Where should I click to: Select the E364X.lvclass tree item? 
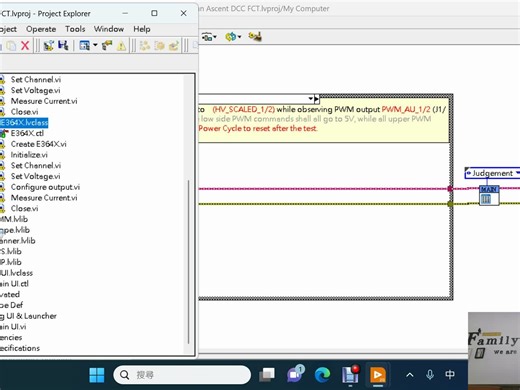coord(24,122)
